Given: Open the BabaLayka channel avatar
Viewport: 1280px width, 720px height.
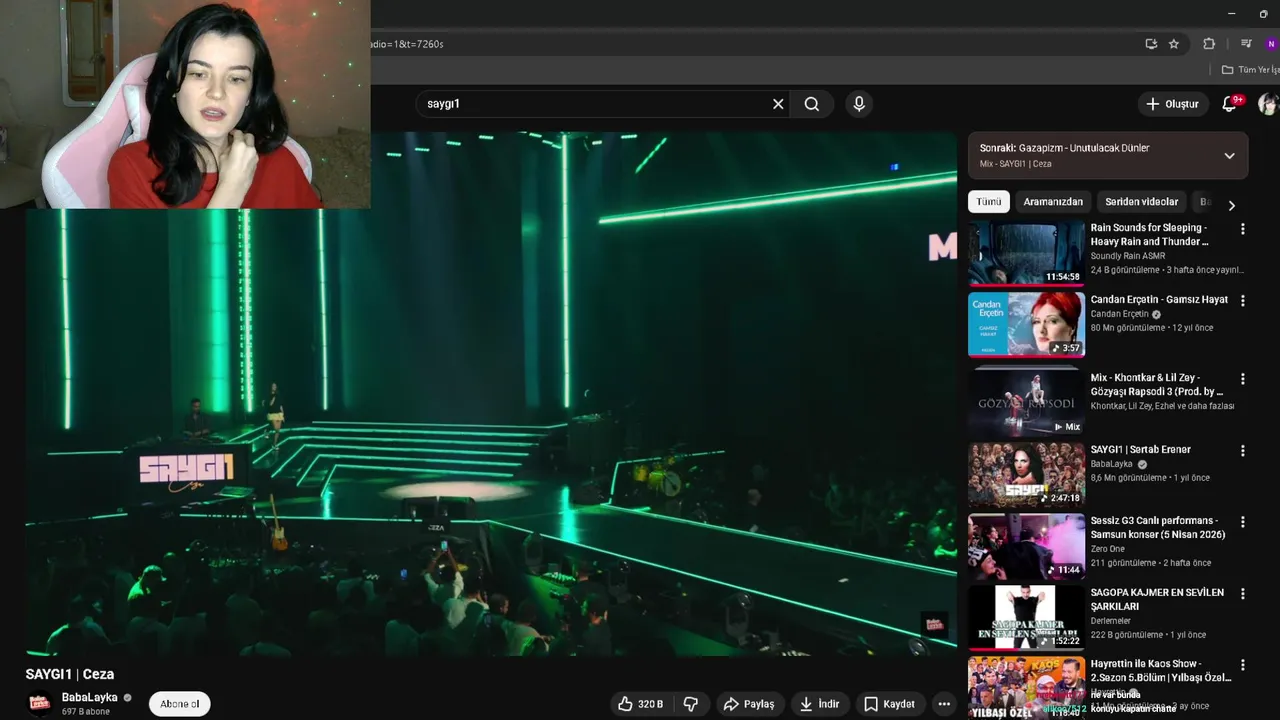Looking at the screenshot, I should (x=40, y=704).
